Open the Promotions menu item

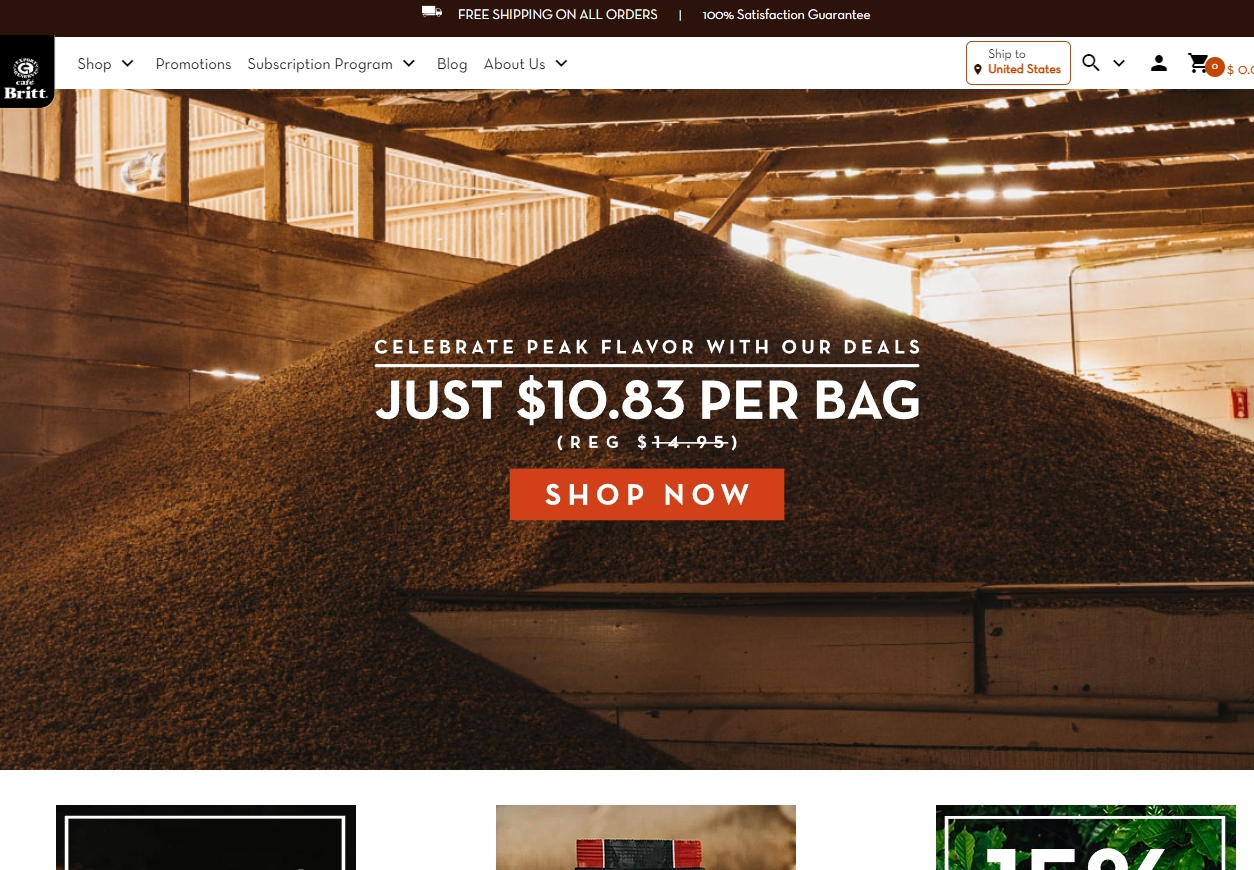193,63
